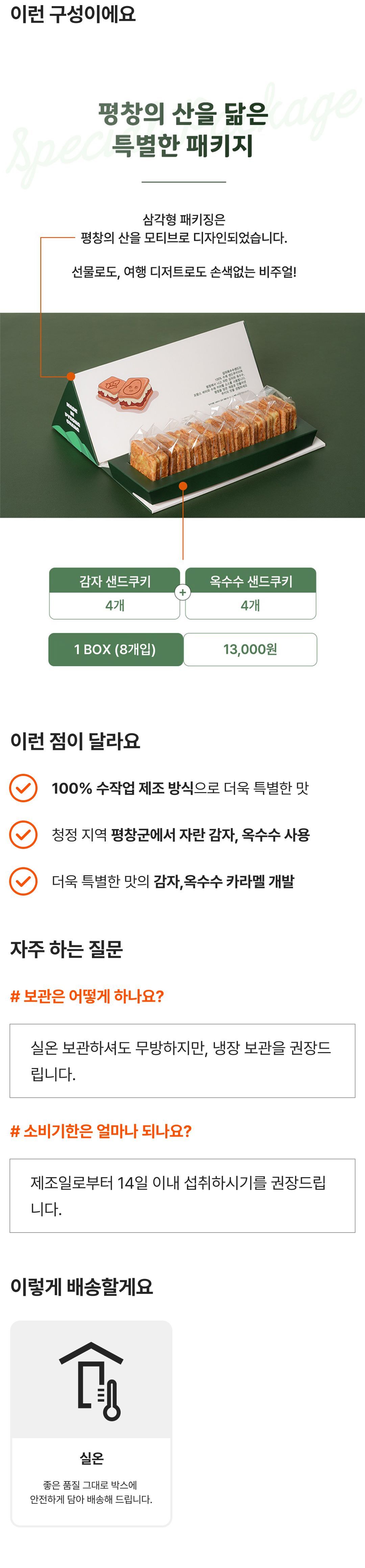Open the question 소비기한은 얼마나 되나요?
The image size is (365, 1568).
(x=101, y=1131)
